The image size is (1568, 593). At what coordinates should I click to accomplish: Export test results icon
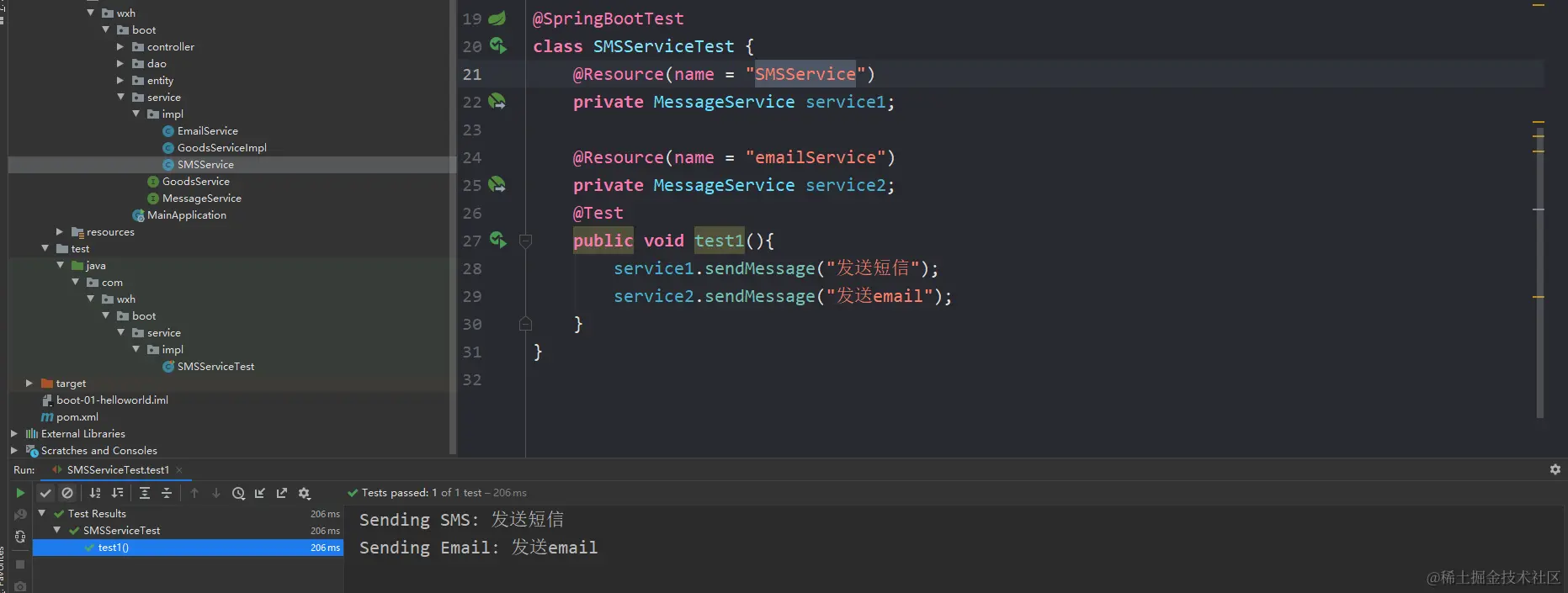(282, 493)
